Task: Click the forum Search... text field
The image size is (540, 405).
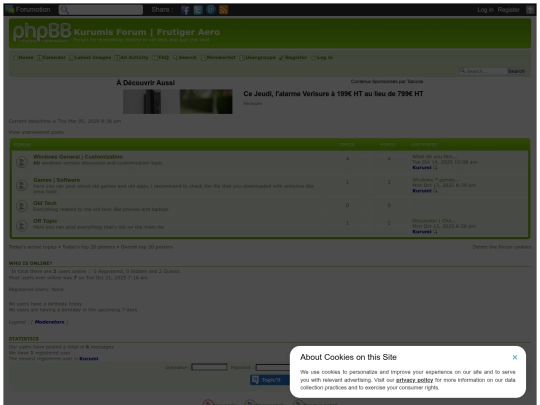Action: (483, 71)
